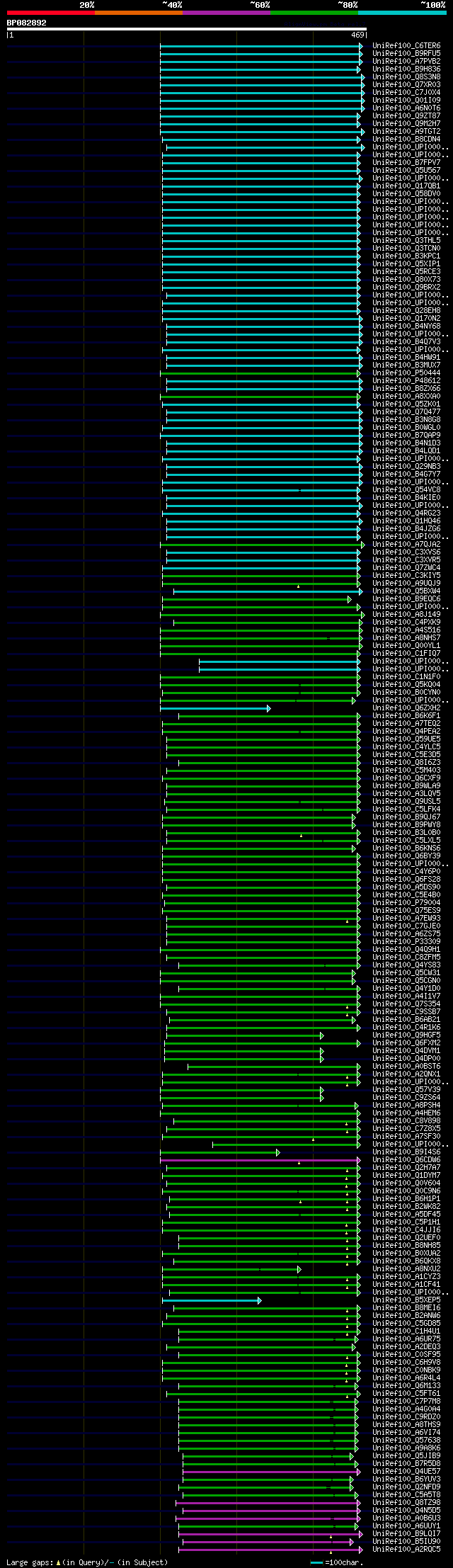Select label UniRef100_A6N0T6

pos(406,108)
